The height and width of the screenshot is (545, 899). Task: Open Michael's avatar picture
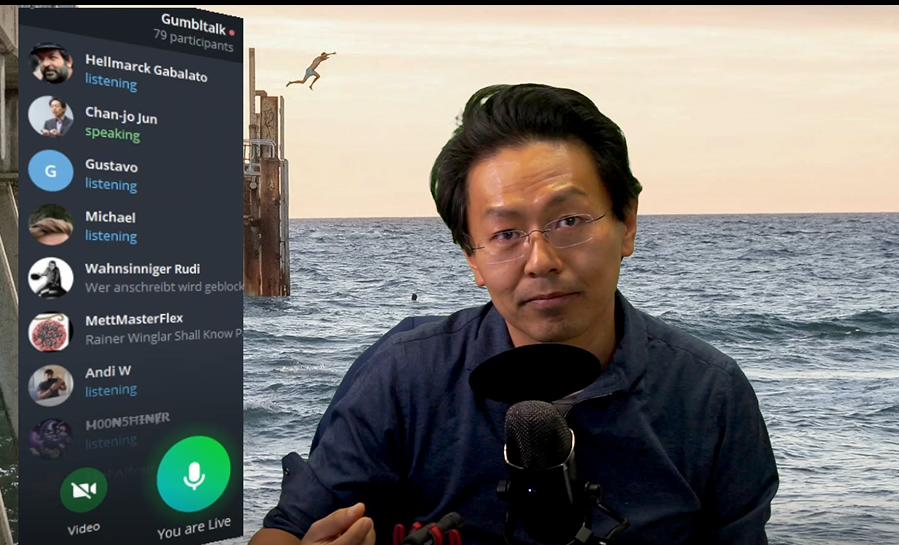point(50,224)
